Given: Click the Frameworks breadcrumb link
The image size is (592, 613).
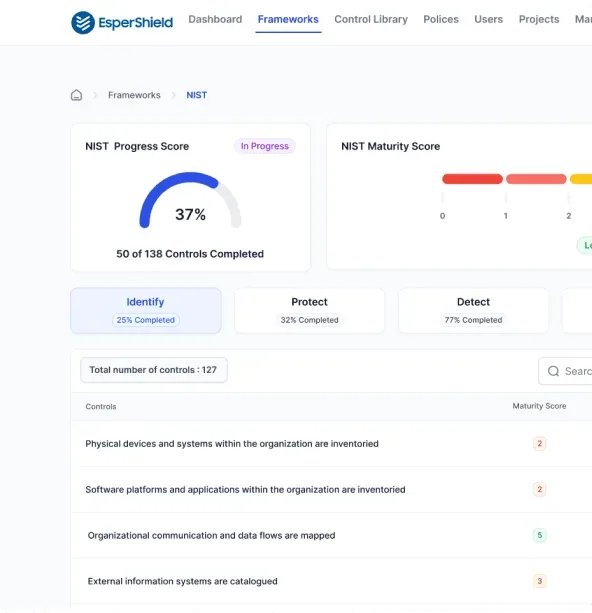Looking at the screenshot, I should [134, 95].
